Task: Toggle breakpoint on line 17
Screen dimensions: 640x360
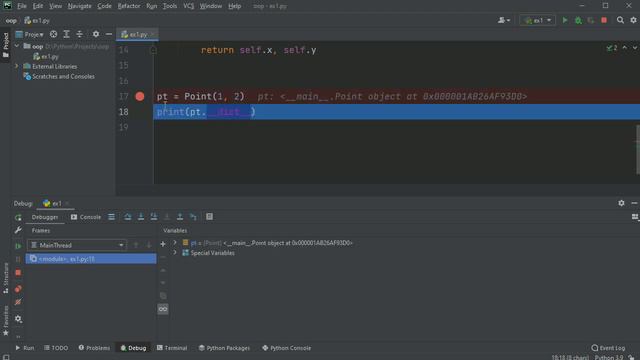Action: pyautogui.click(x=140, y=96)
